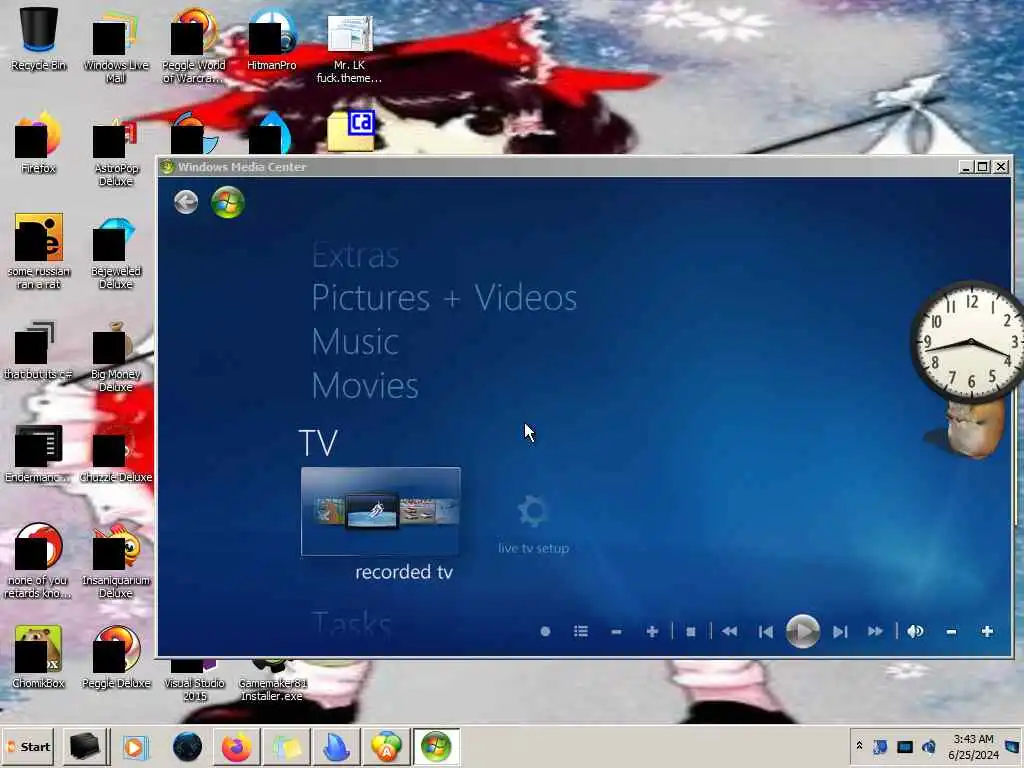Select the 'that but its c#' desktop icon
1024x768 pixels.
(x=38, y=351)
